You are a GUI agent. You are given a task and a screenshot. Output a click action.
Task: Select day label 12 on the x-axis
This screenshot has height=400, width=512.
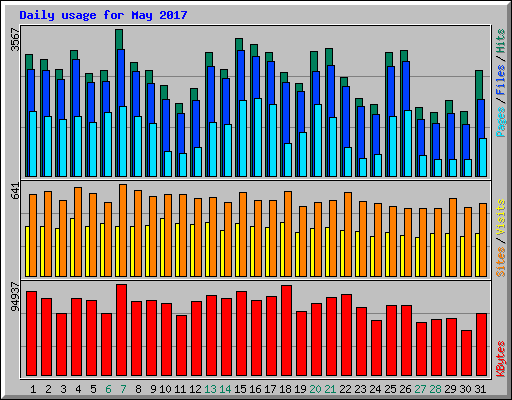pyautogui.click(x=195, y=389)
